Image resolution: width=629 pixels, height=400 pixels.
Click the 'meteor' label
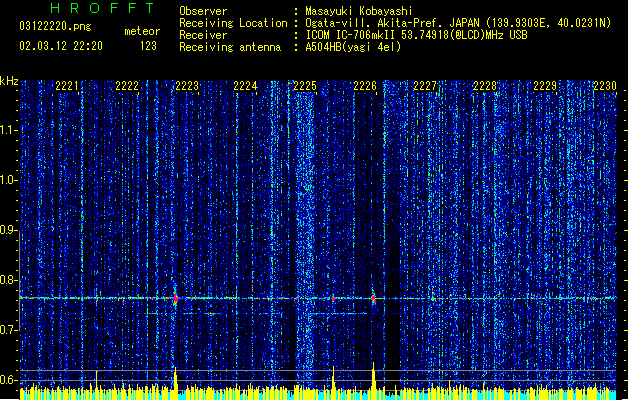(142, 31)
